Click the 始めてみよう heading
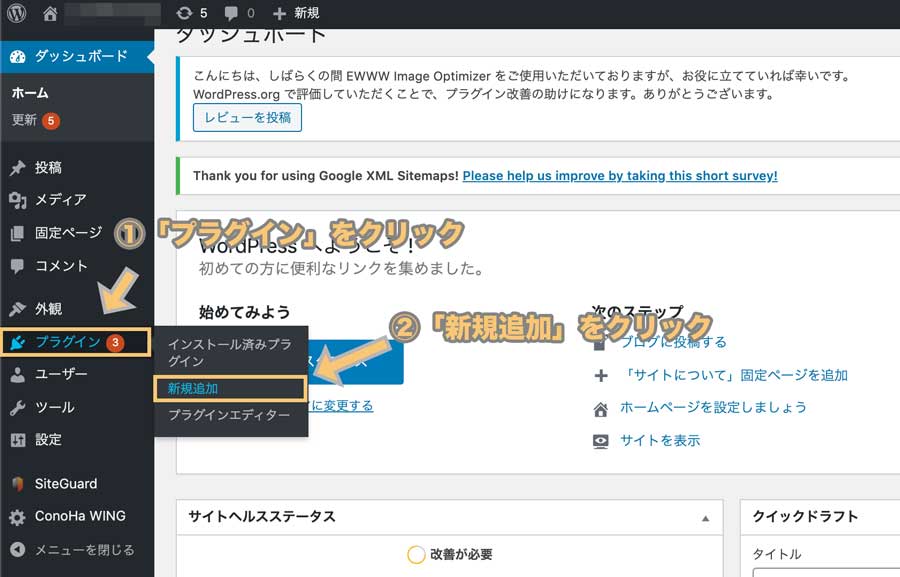Screen dimensions: 900x577 tap(245, 312)
